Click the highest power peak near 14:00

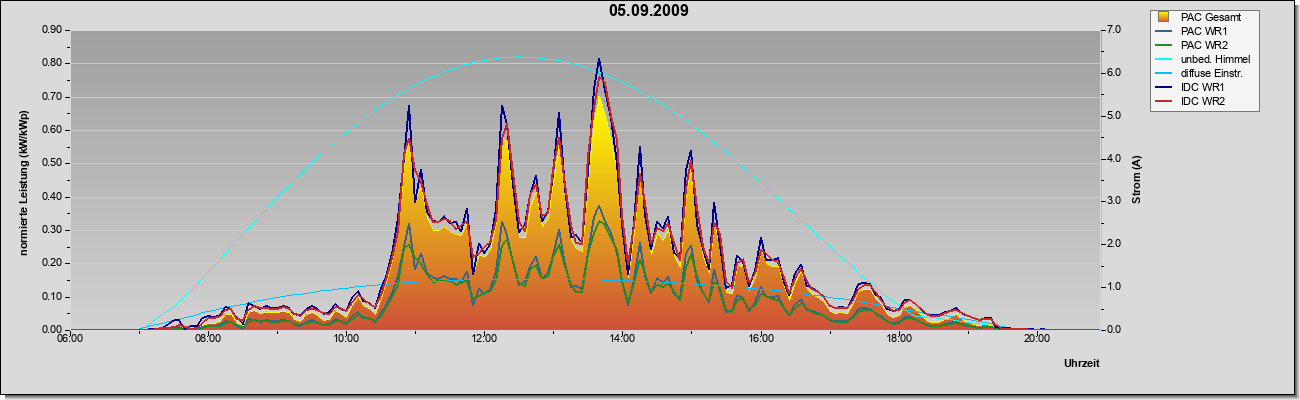(599, 59)
